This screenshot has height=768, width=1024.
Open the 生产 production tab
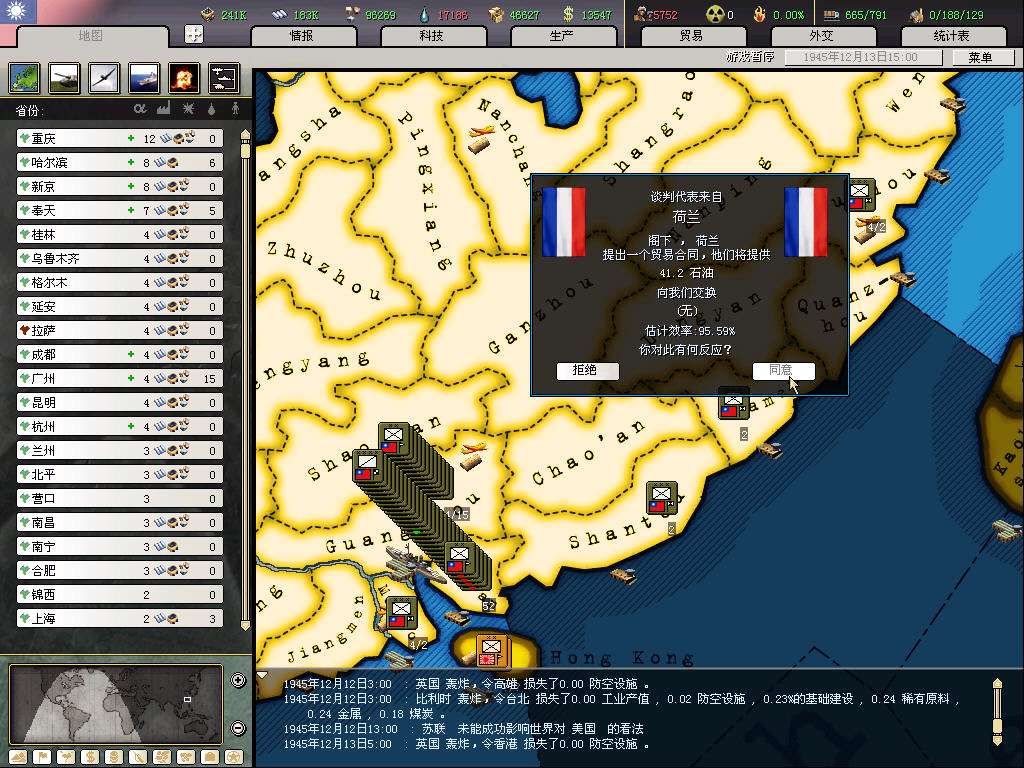coord(562,36)
